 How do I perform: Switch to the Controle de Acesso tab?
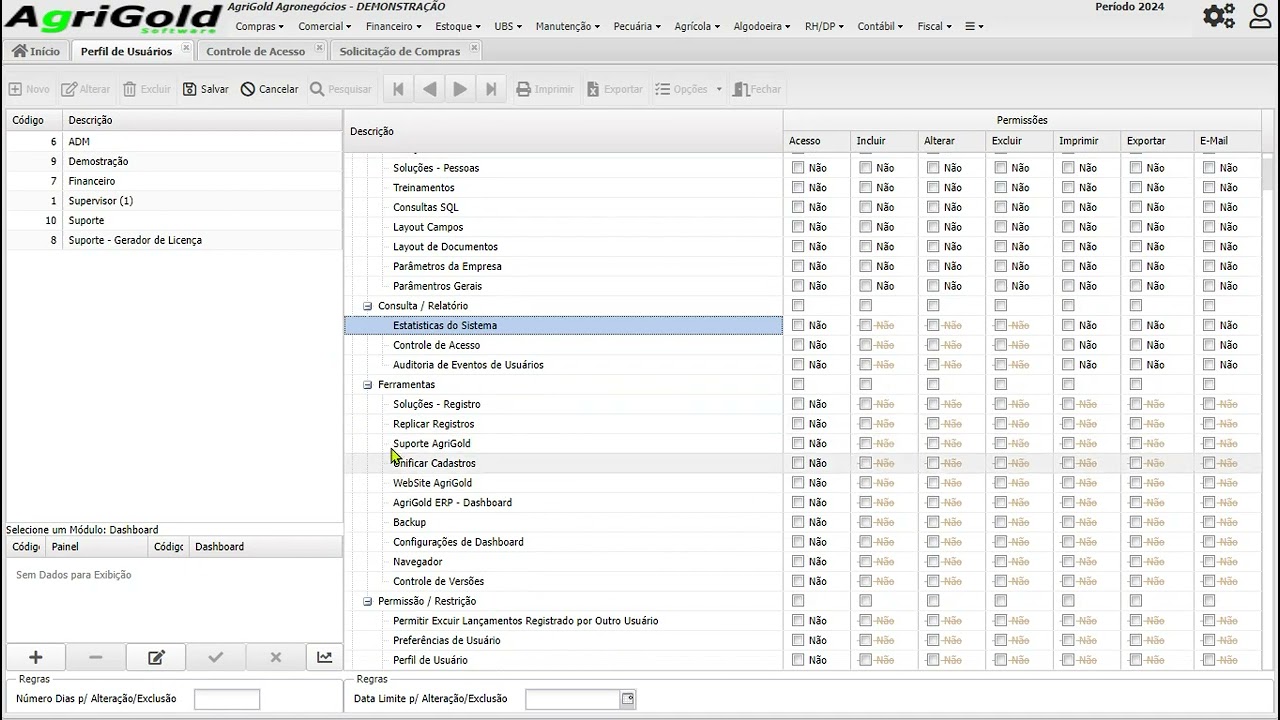[256, 51]
